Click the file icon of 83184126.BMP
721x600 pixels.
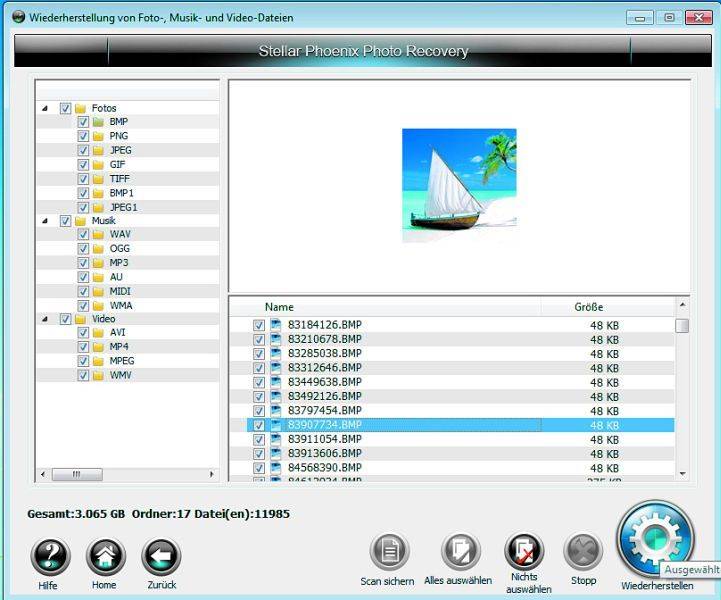[275, 325]
